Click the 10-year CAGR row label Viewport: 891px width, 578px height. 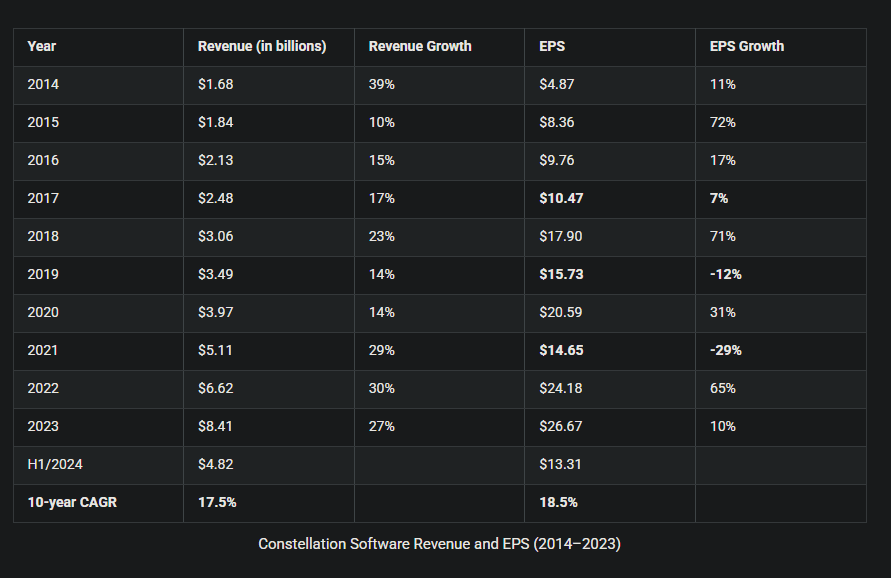(x=72, y=502)
